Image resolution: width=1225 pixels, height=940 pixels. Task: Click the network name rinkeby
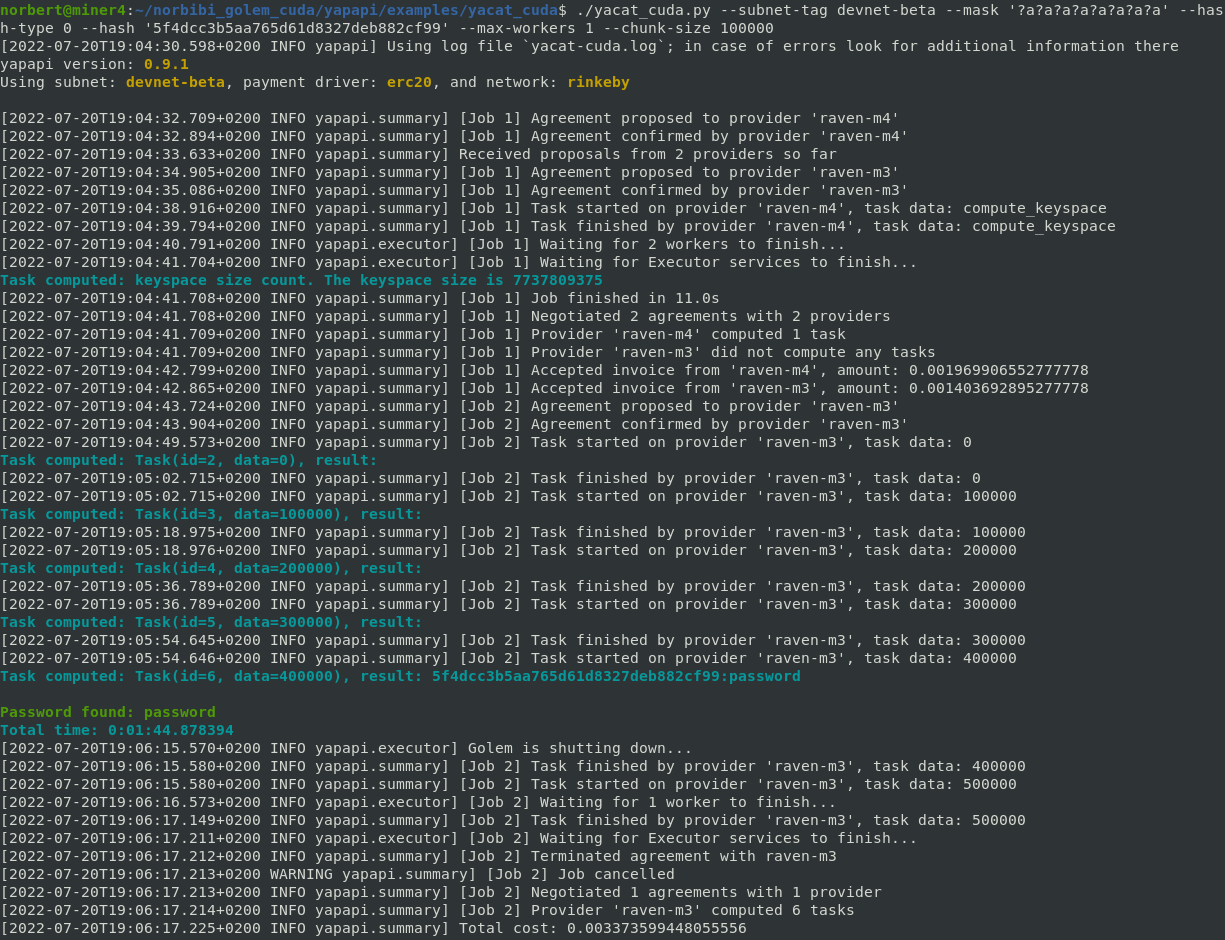[x=598, y=82]
